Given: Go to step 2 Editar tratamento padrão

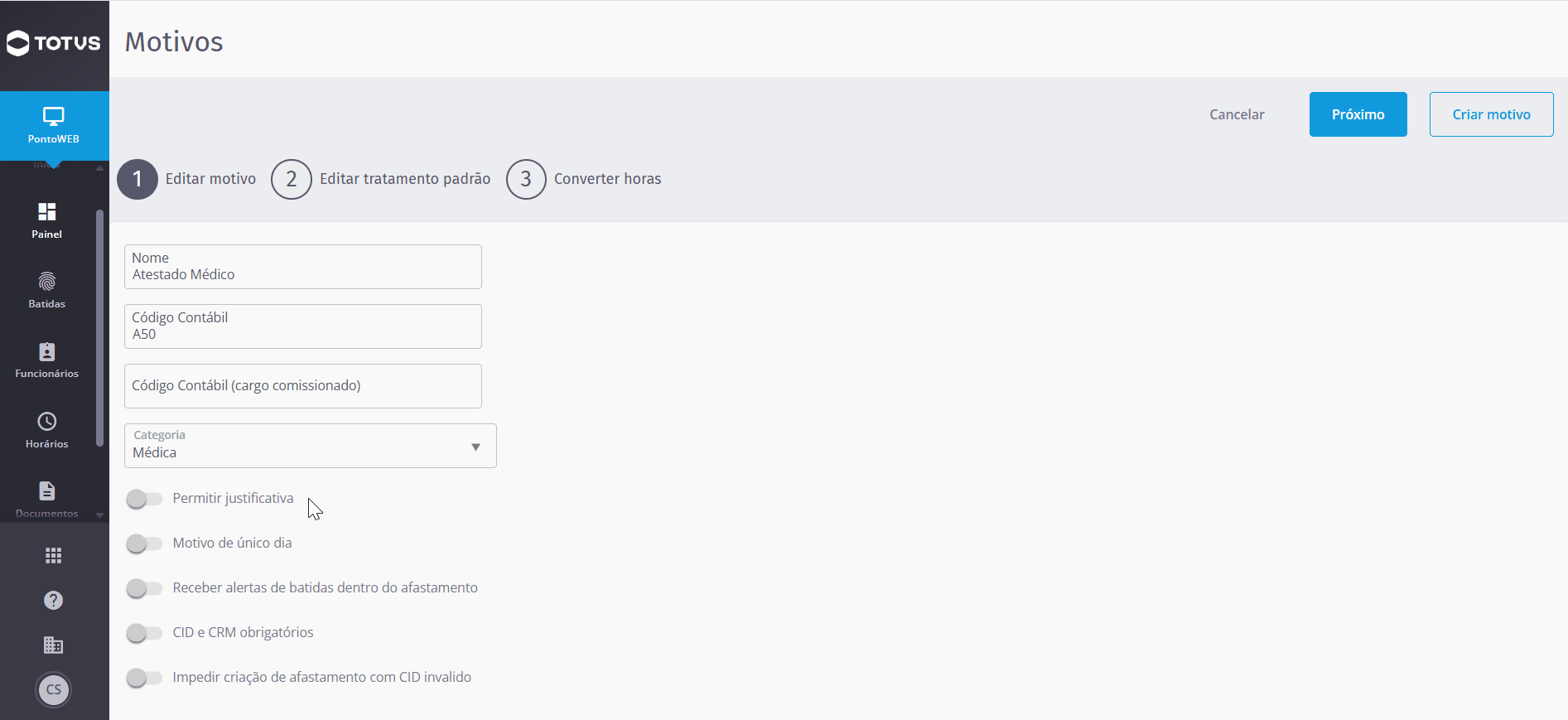Looking at the screenshot, I should tap(381, 179).
